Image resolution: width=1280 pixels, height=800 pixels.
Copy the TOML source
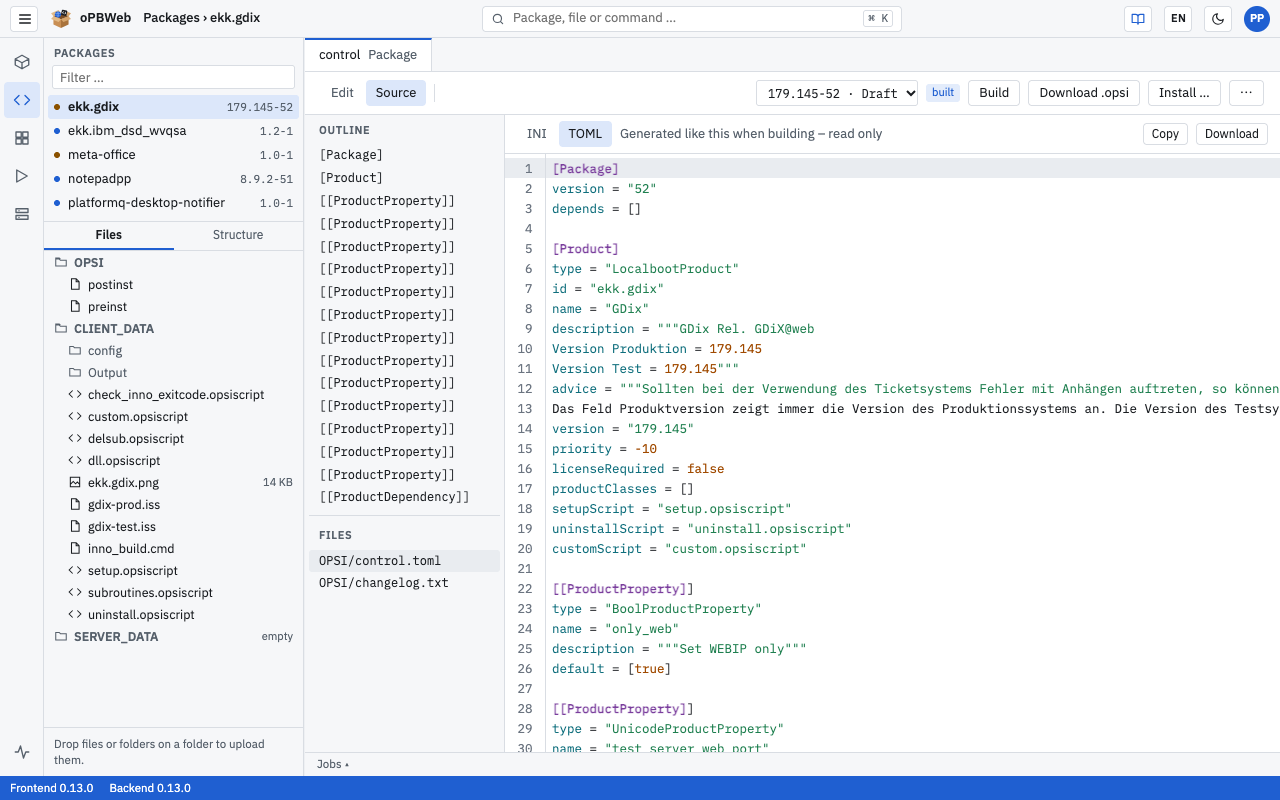click(x=1165, y=134)
